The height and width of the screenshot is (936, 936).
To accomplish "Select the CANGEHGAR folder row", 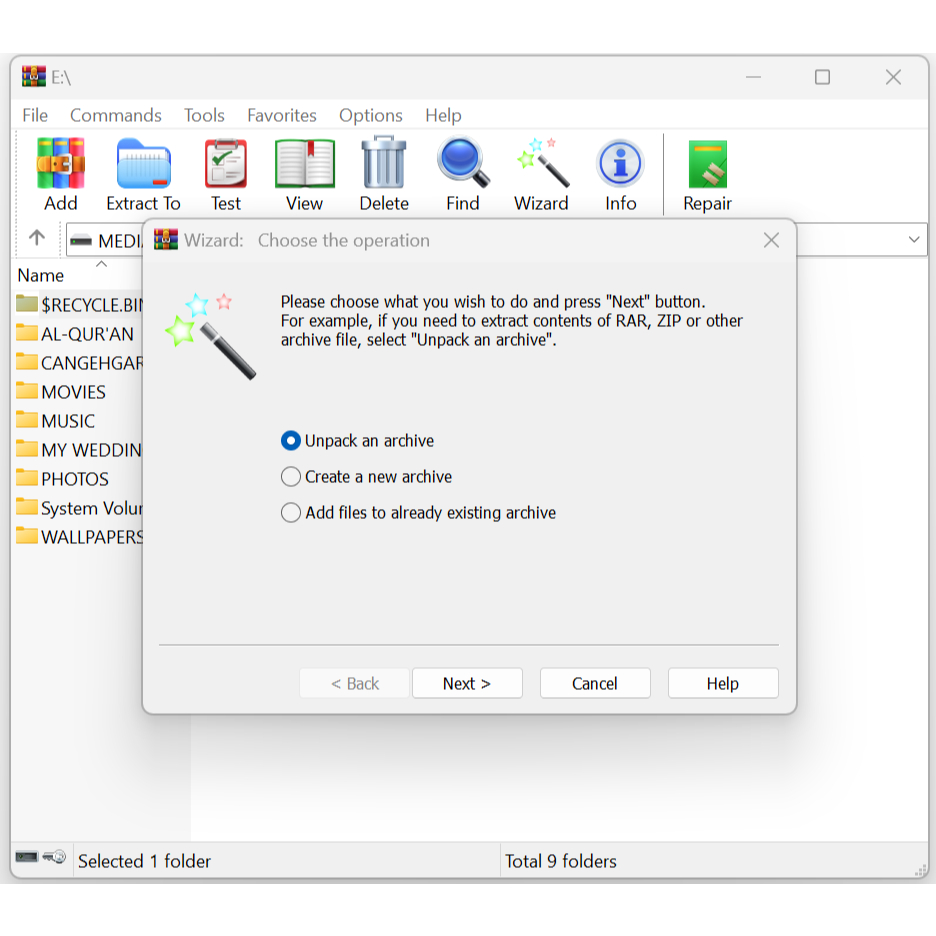I will 79,362.
